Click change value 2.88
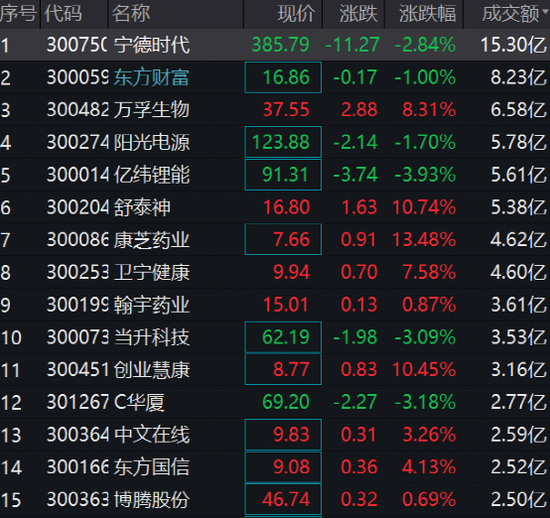The height and width of the screenshot is (518, 550). 359,110
